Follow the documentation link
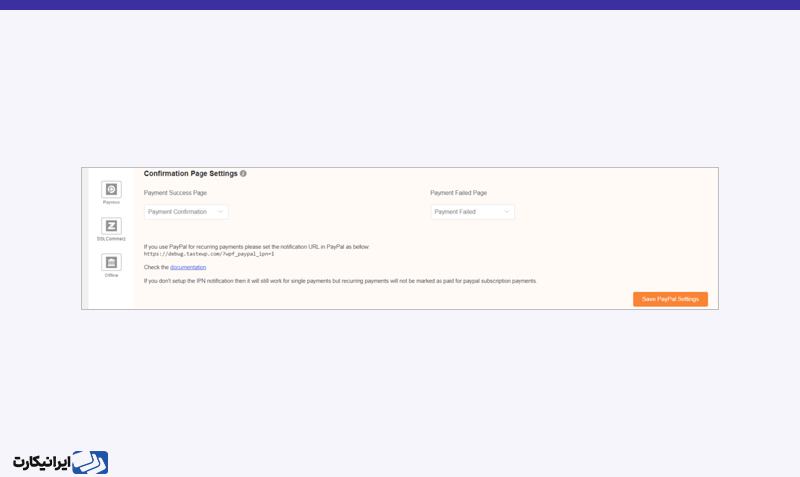This screenshot has width=800, height=477. click(x=188, y=267)
